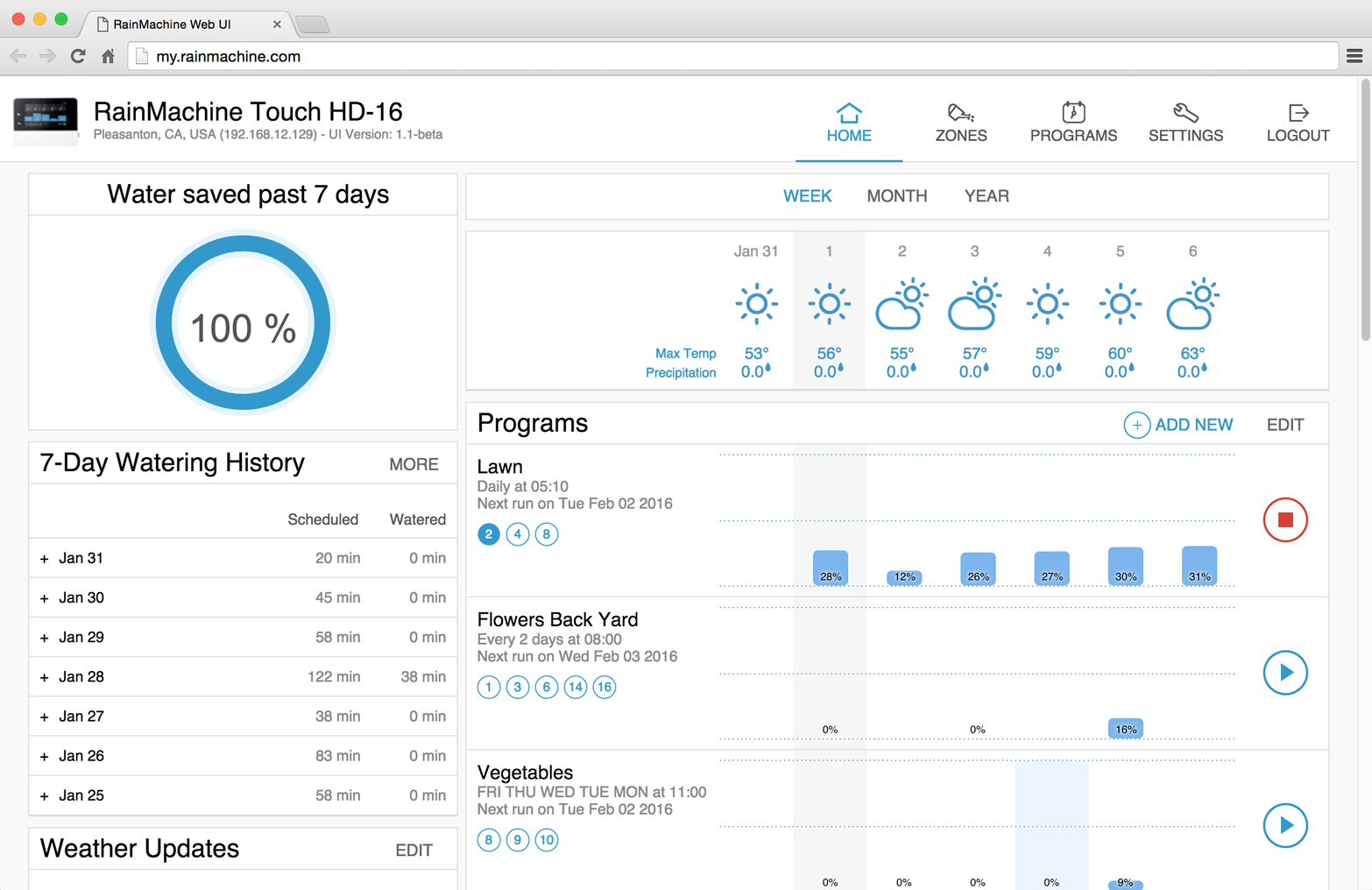Select the day 6 partly cloudy icon
Image resolution: width=1372 pixels, height=890 pixels.
coord(1192,304)
